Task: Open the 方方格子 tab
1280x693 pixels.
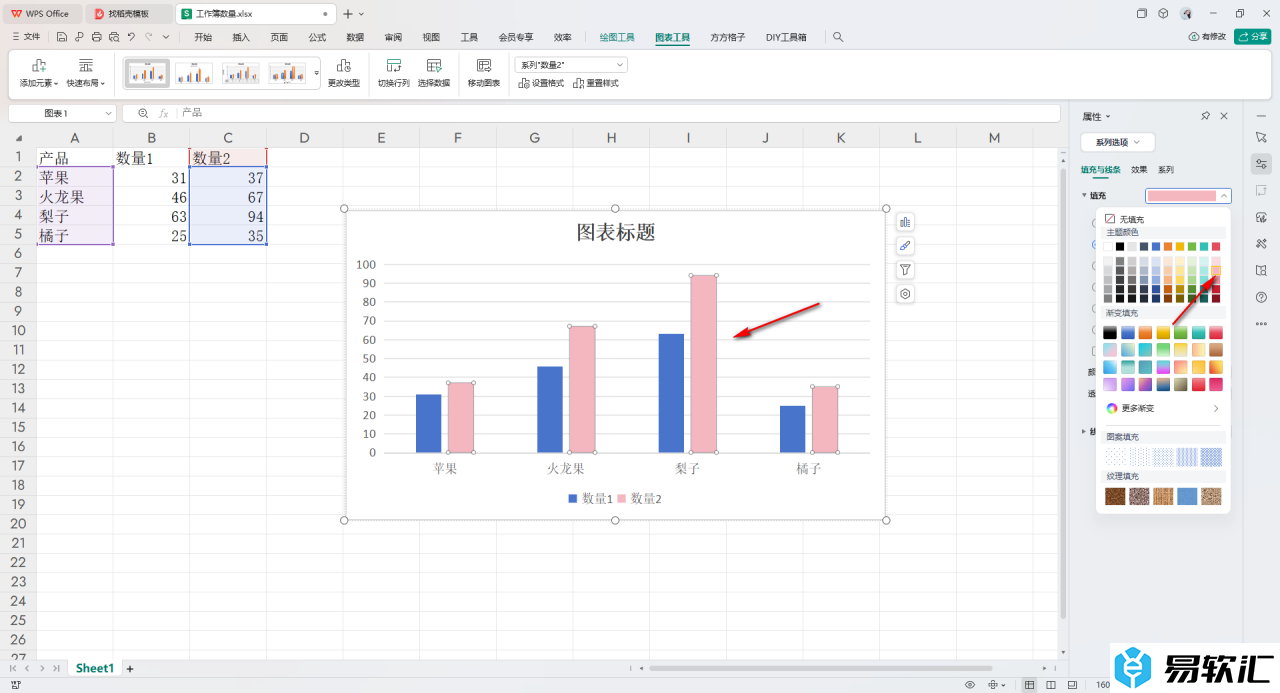Action: [x=727, y=37]
